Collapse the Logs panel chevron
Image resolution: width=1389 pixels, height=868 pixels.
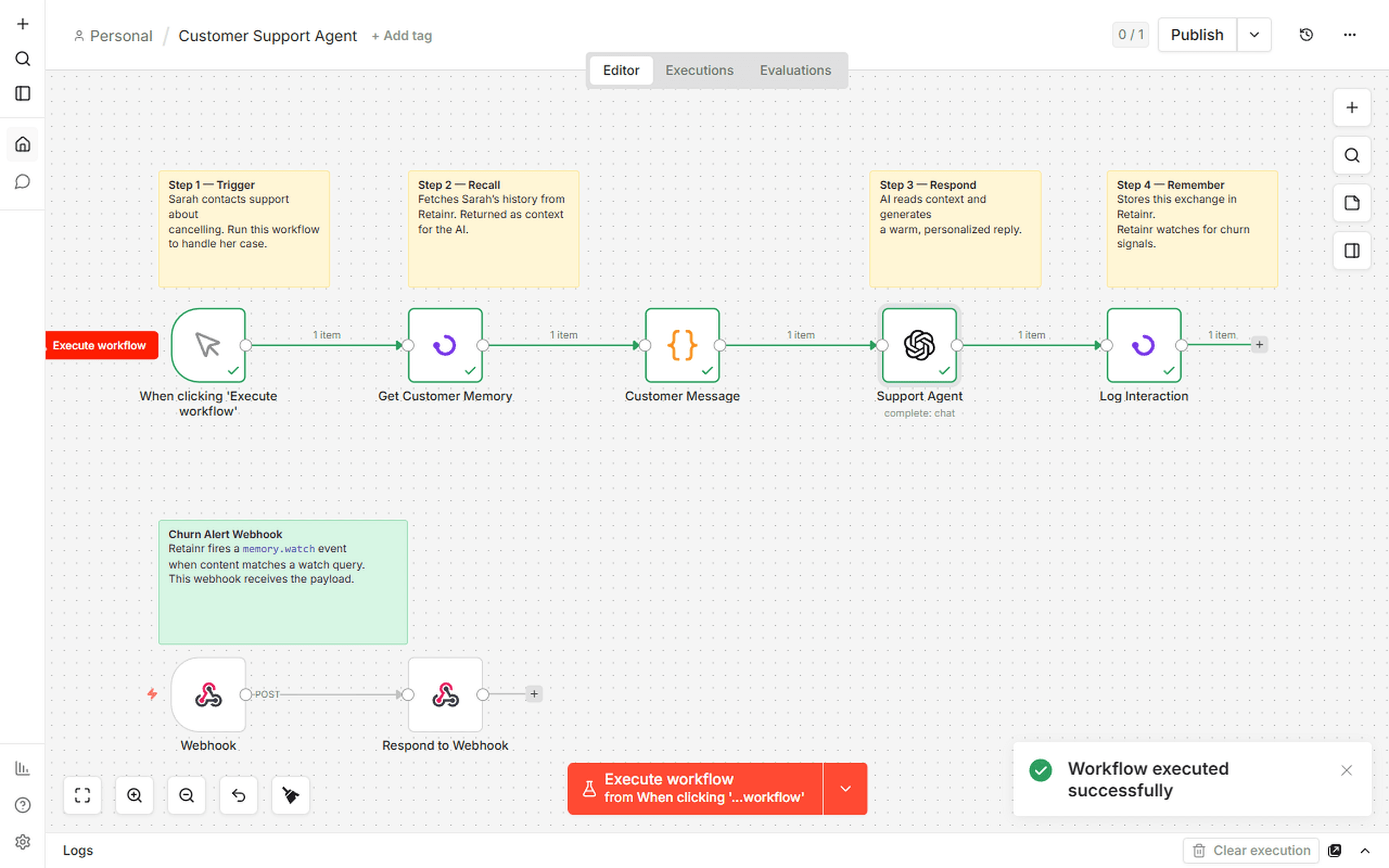pyautogui.click(x=1365, y=850)
